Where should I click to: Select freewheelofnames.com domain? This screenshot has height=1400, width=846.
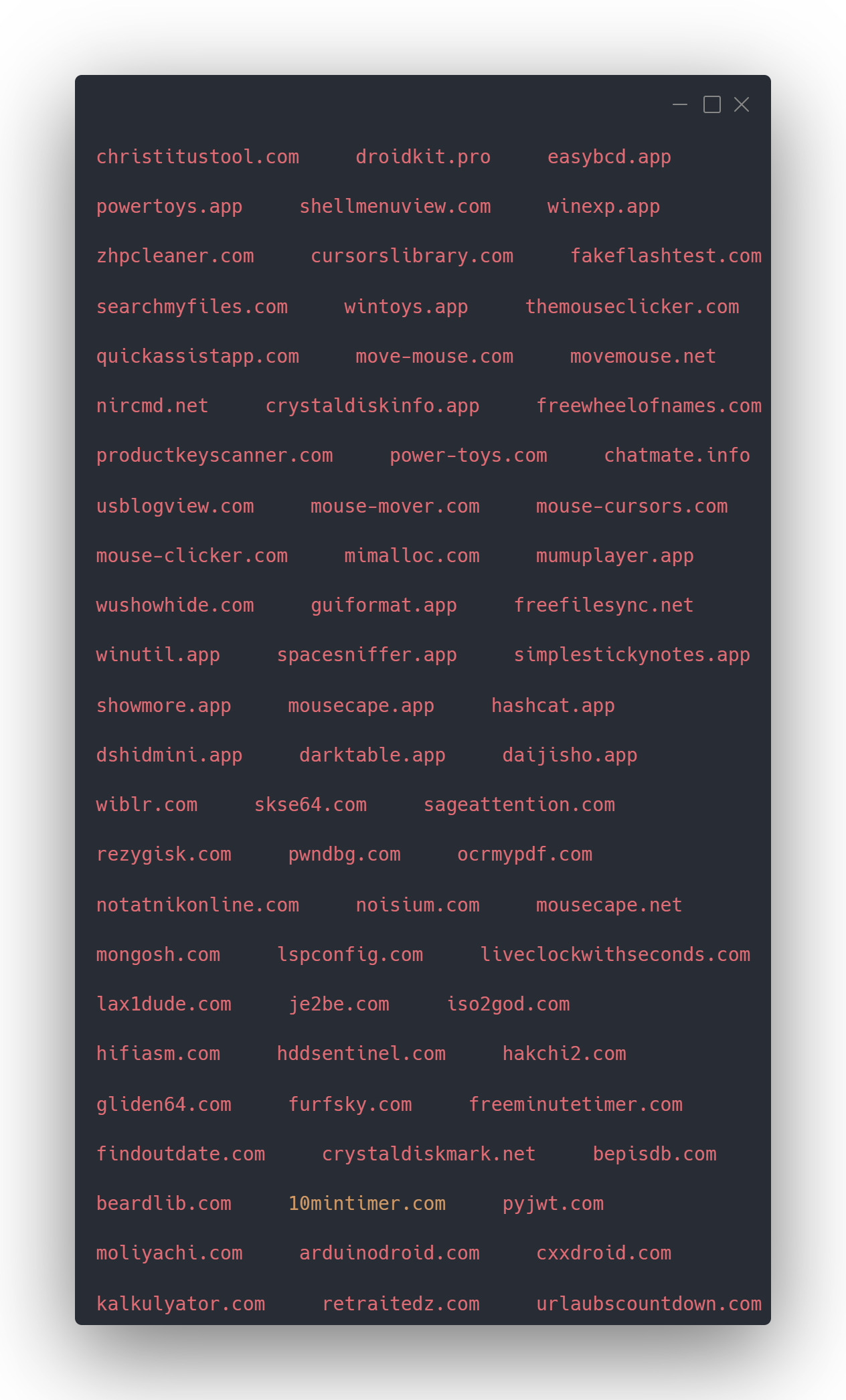point(649,406)
